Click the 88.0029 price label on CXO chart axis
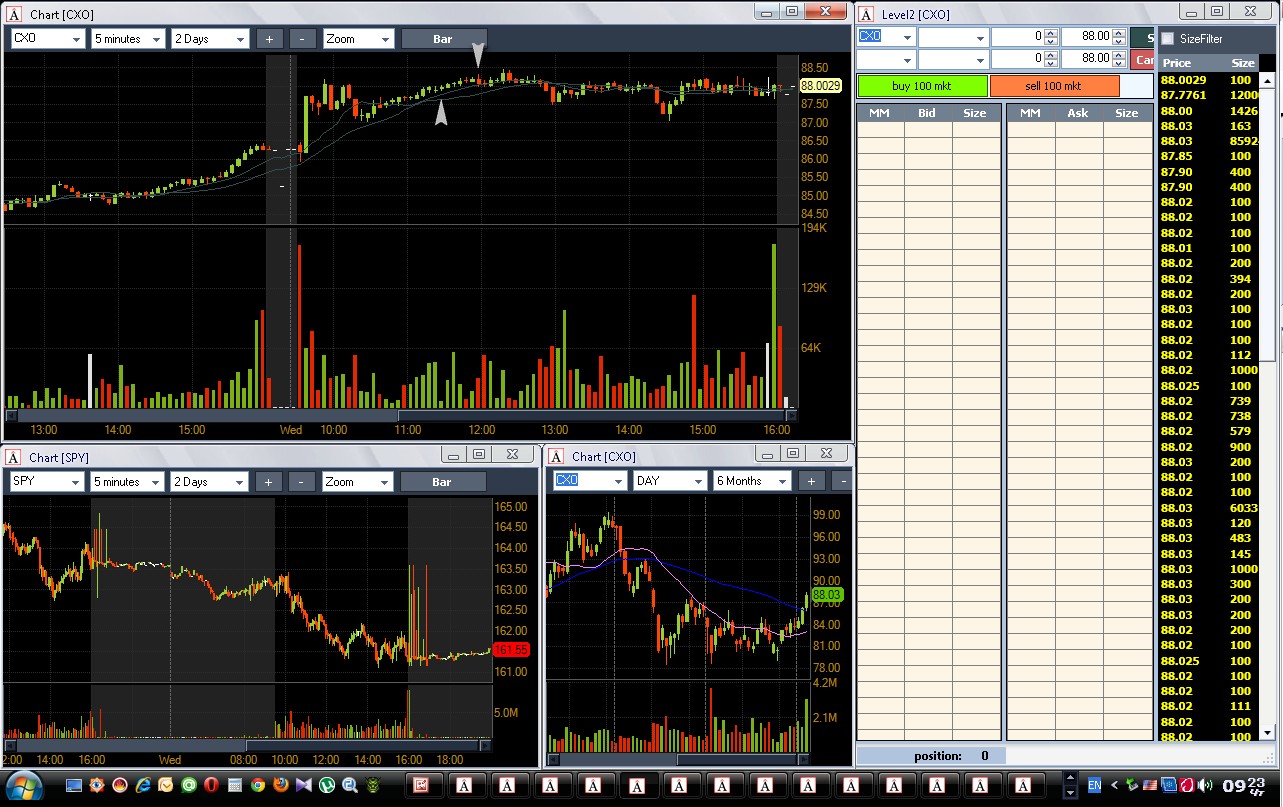1283x807 pixels. pos(821,86)
